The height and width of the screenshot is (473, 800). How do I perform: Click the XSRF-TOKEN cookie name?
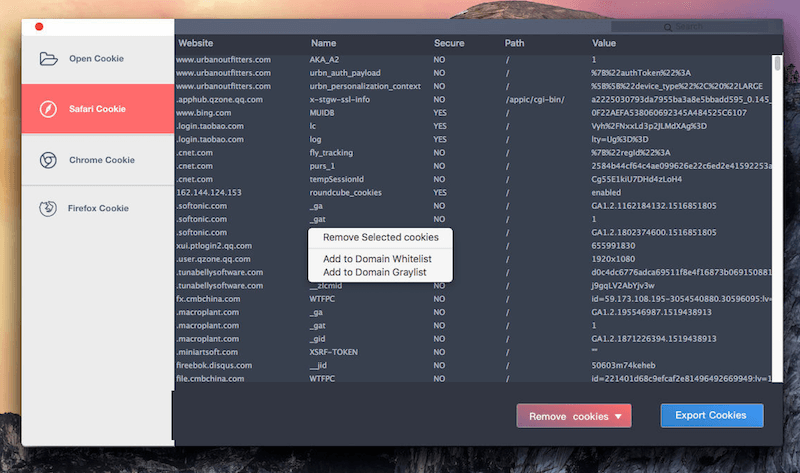(334, 352)
